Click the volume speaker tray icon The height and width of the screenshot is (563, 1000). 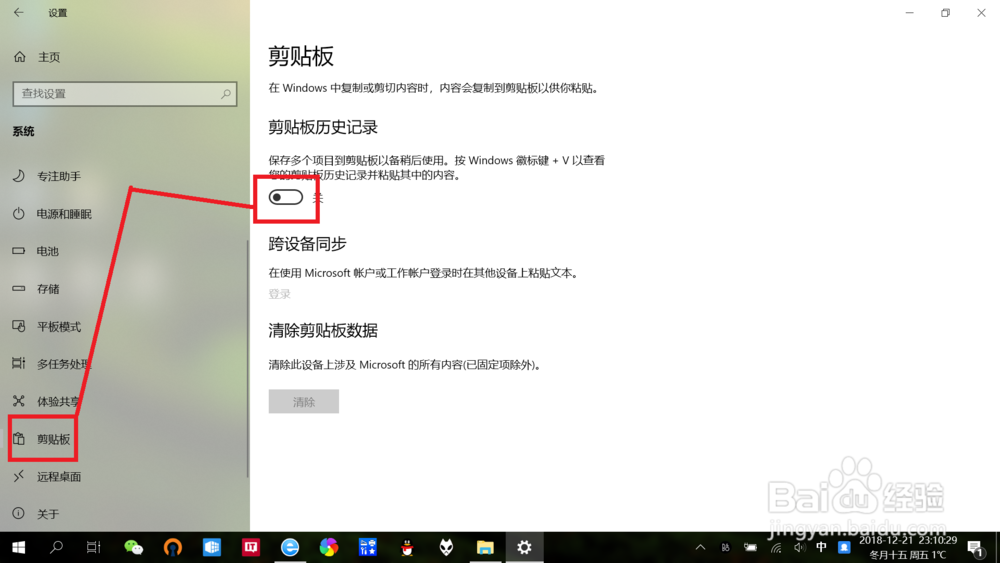tap(800, 548)
